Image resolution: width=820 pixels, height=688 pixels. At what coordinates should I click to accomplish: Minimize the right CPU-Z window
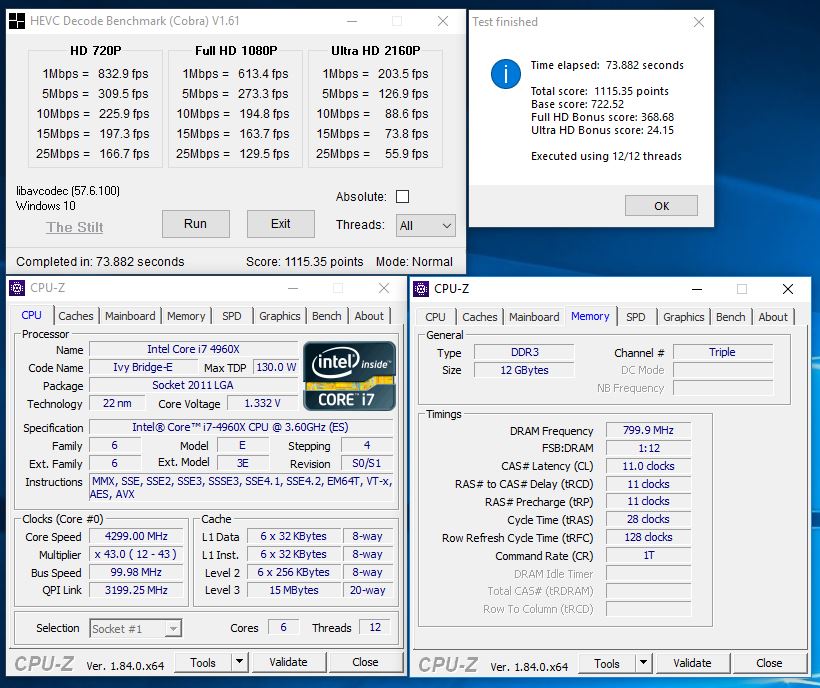(x=697, y=289)
